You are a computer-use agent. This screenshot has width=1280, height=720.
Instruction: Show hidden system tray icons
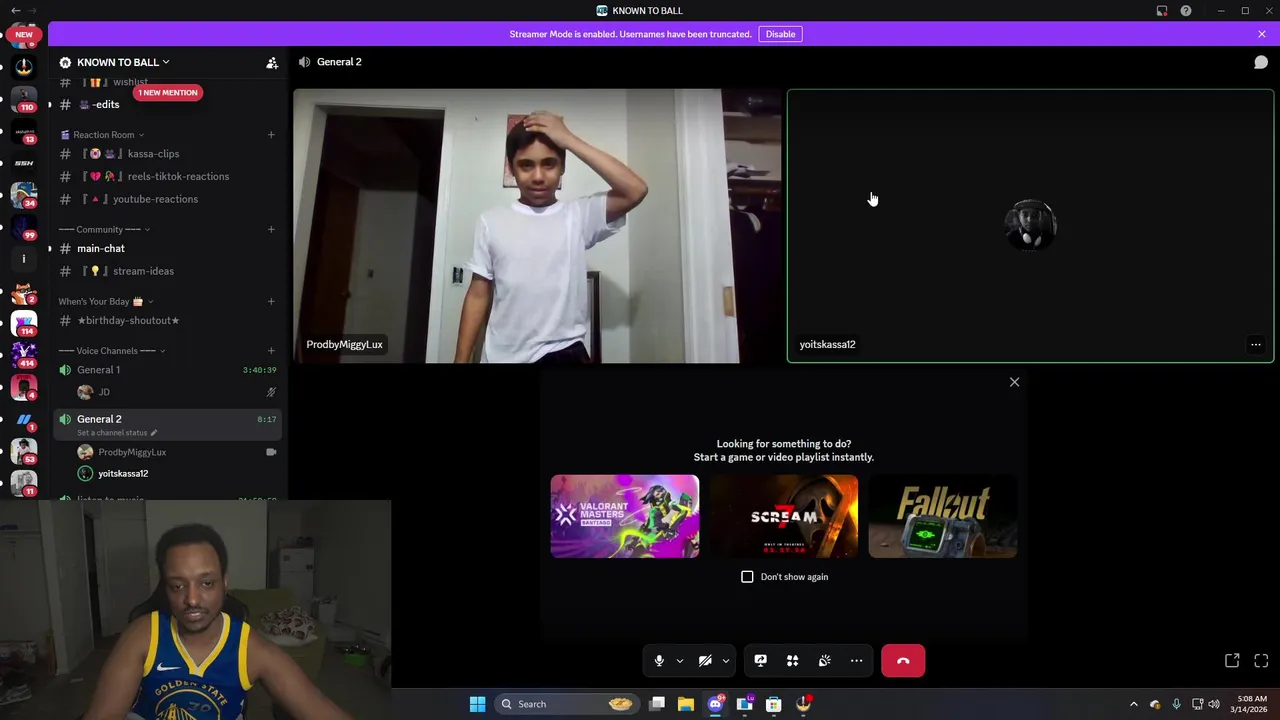[x=1133, y=704]
